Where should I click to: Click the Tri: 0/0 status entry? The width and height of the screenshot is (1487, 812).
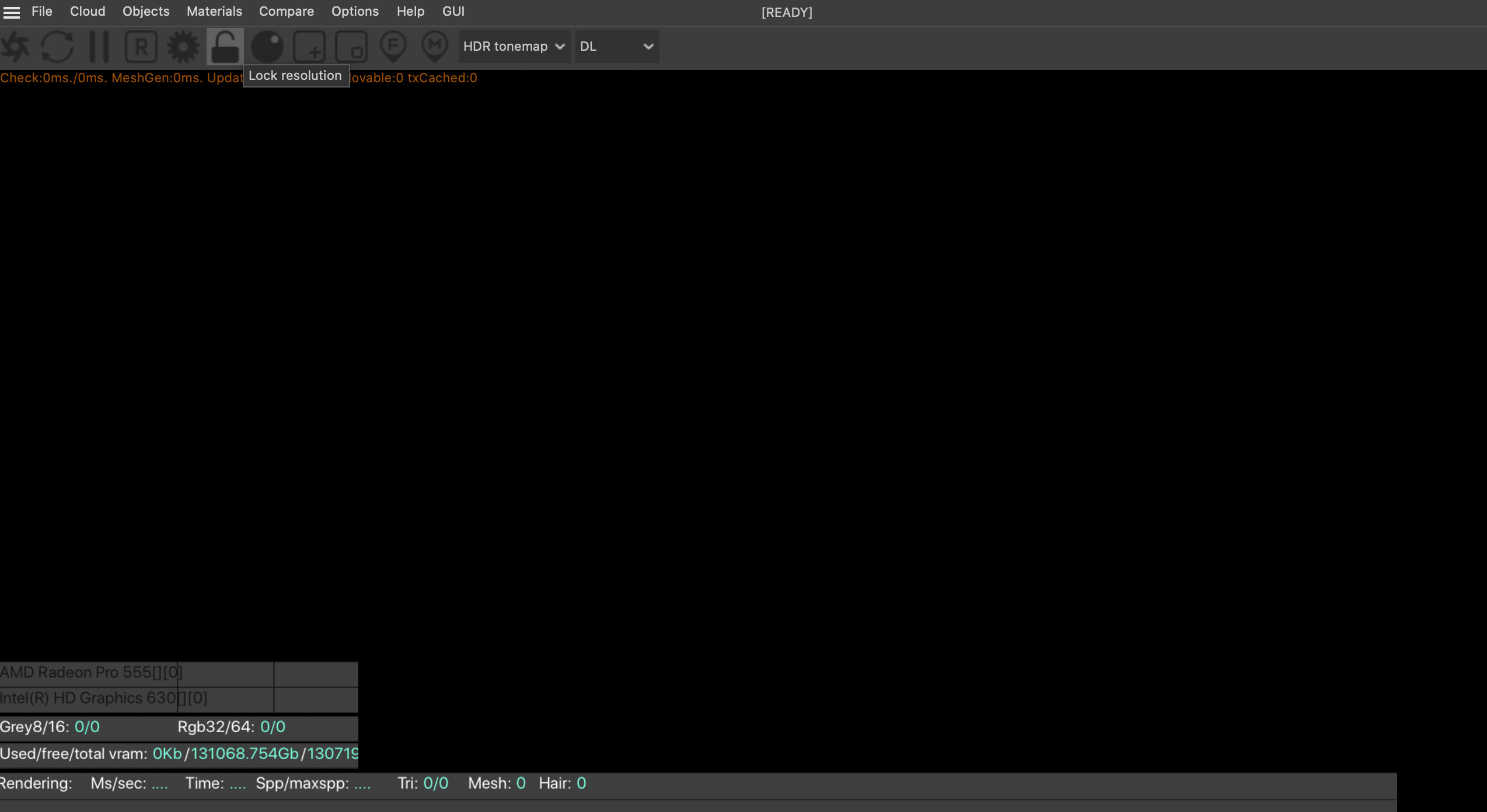click(x=423, y=783)
